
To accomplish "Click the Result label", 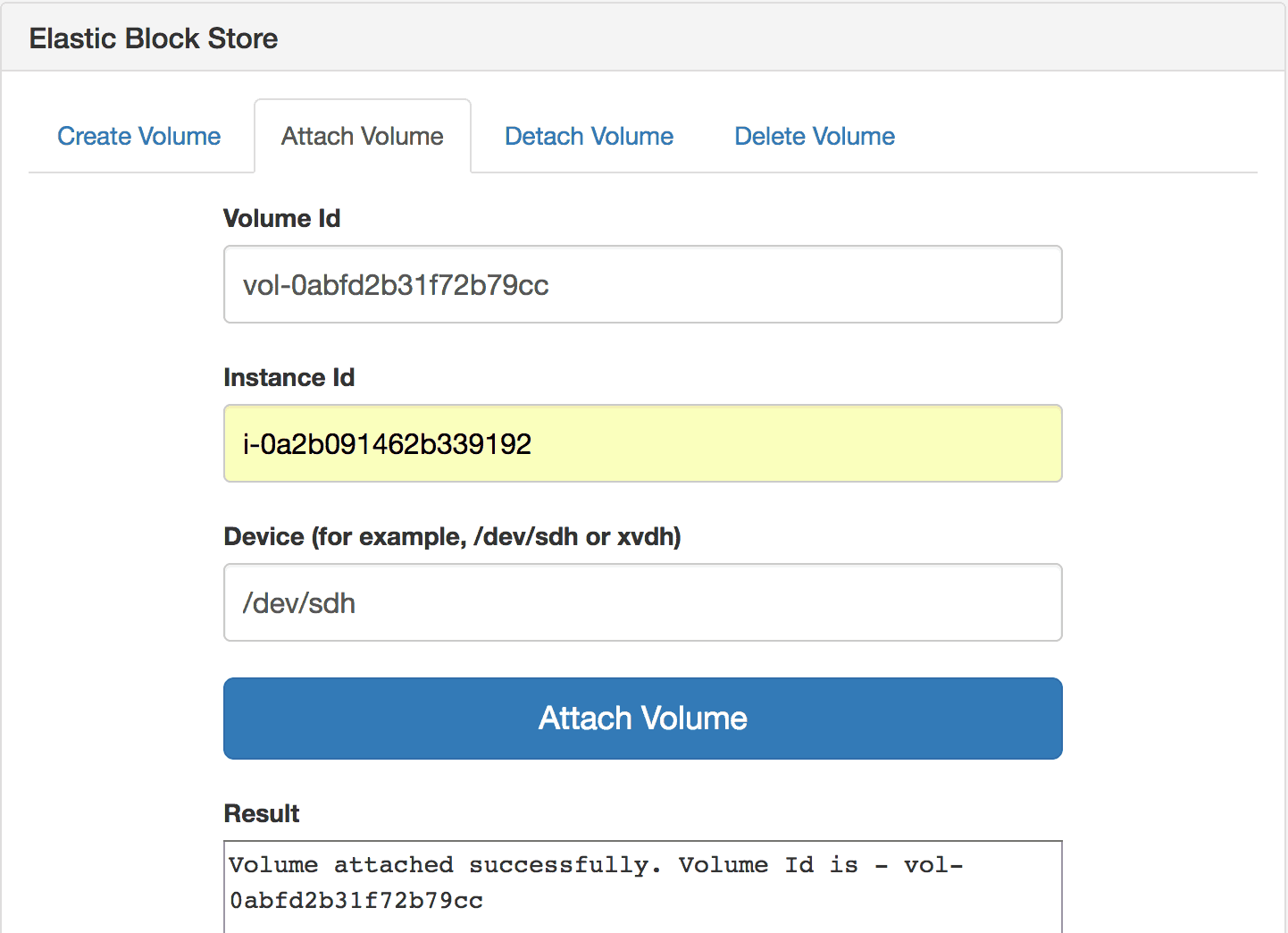I will 261,813.
